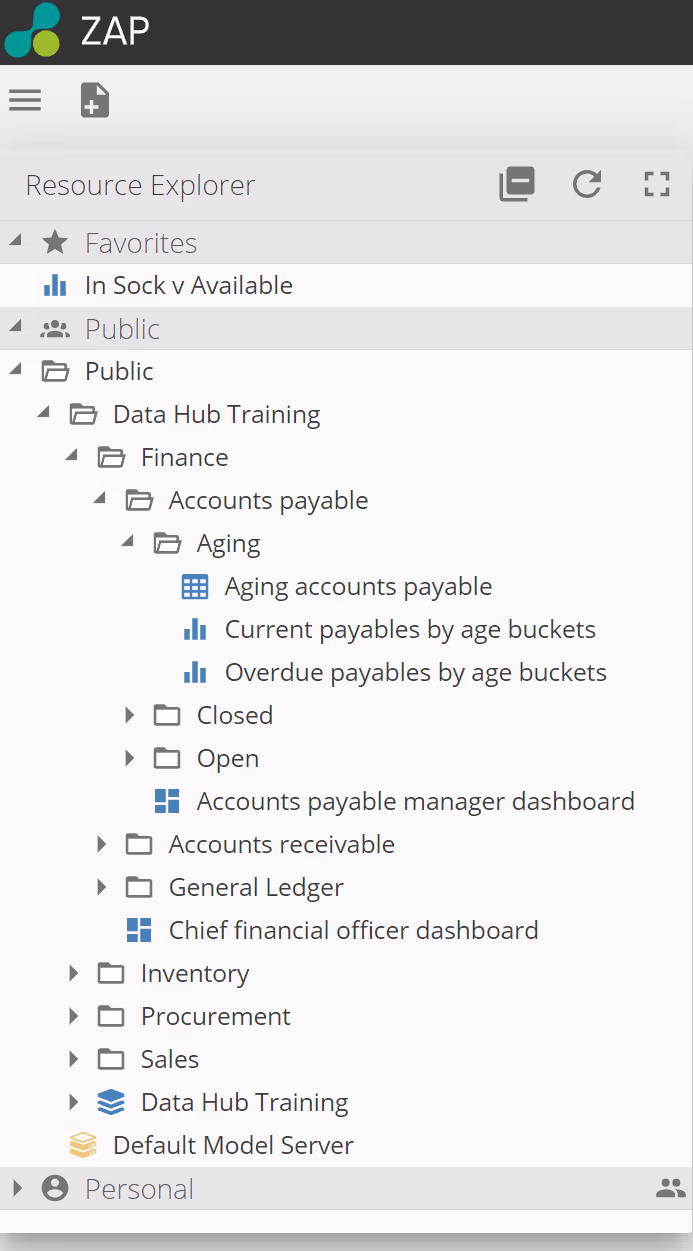This screenshot has height=1251, width=693.
Task: Open Chief financial officer dashboard
Action: (353, 930)
